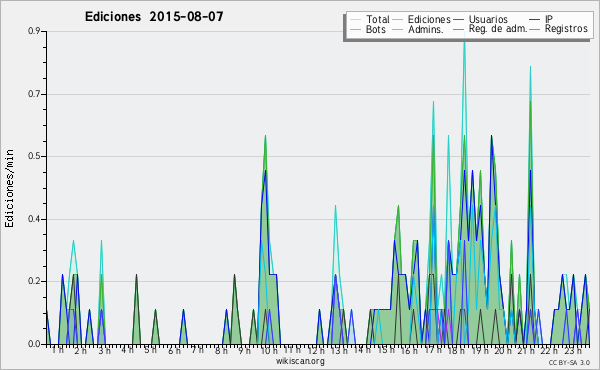This screenshot has width=600, height=370.
Task: Click the '20 h' x-axis label
Action: coord(502,350)
